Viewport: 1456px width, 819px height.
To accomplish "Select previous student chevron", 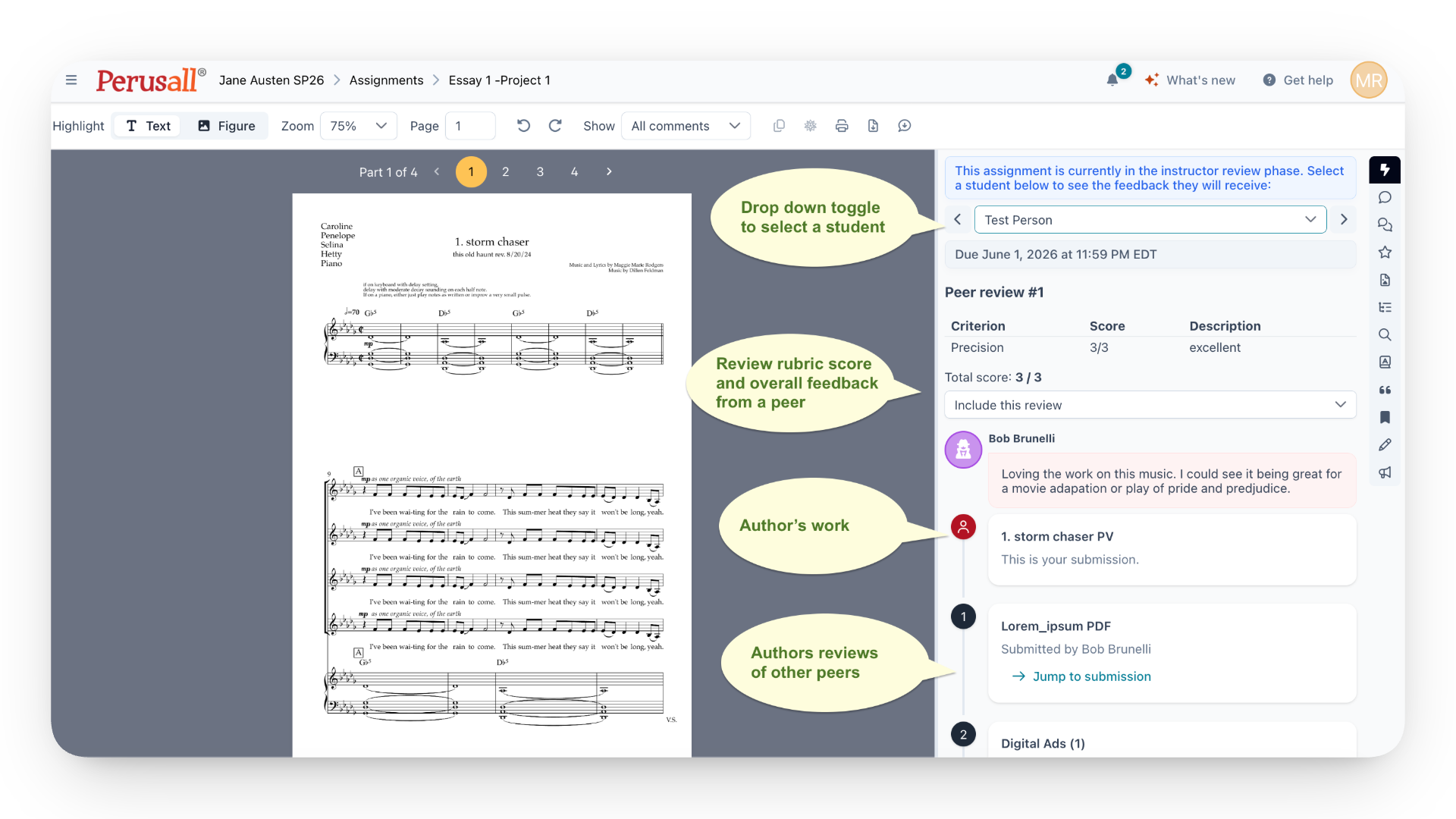I will [958, 219].
